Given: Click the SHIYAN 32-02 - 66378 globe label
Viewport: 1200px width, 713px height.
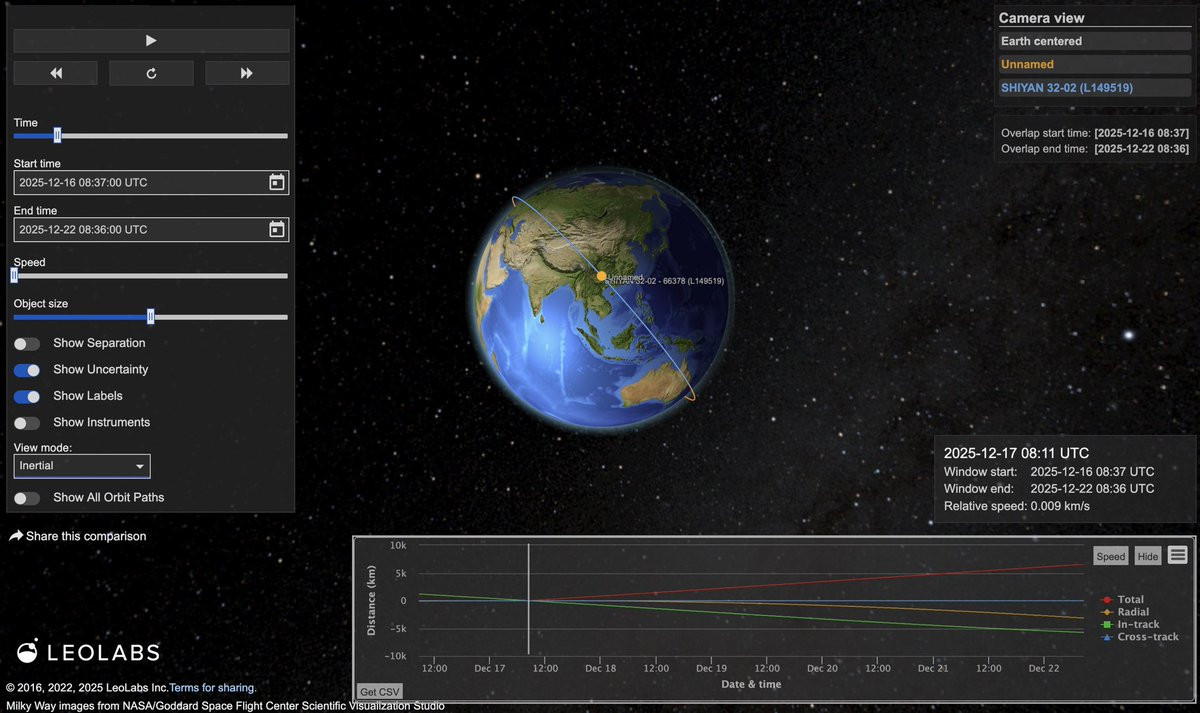Looking at the screenshot, I should (665, 282).
